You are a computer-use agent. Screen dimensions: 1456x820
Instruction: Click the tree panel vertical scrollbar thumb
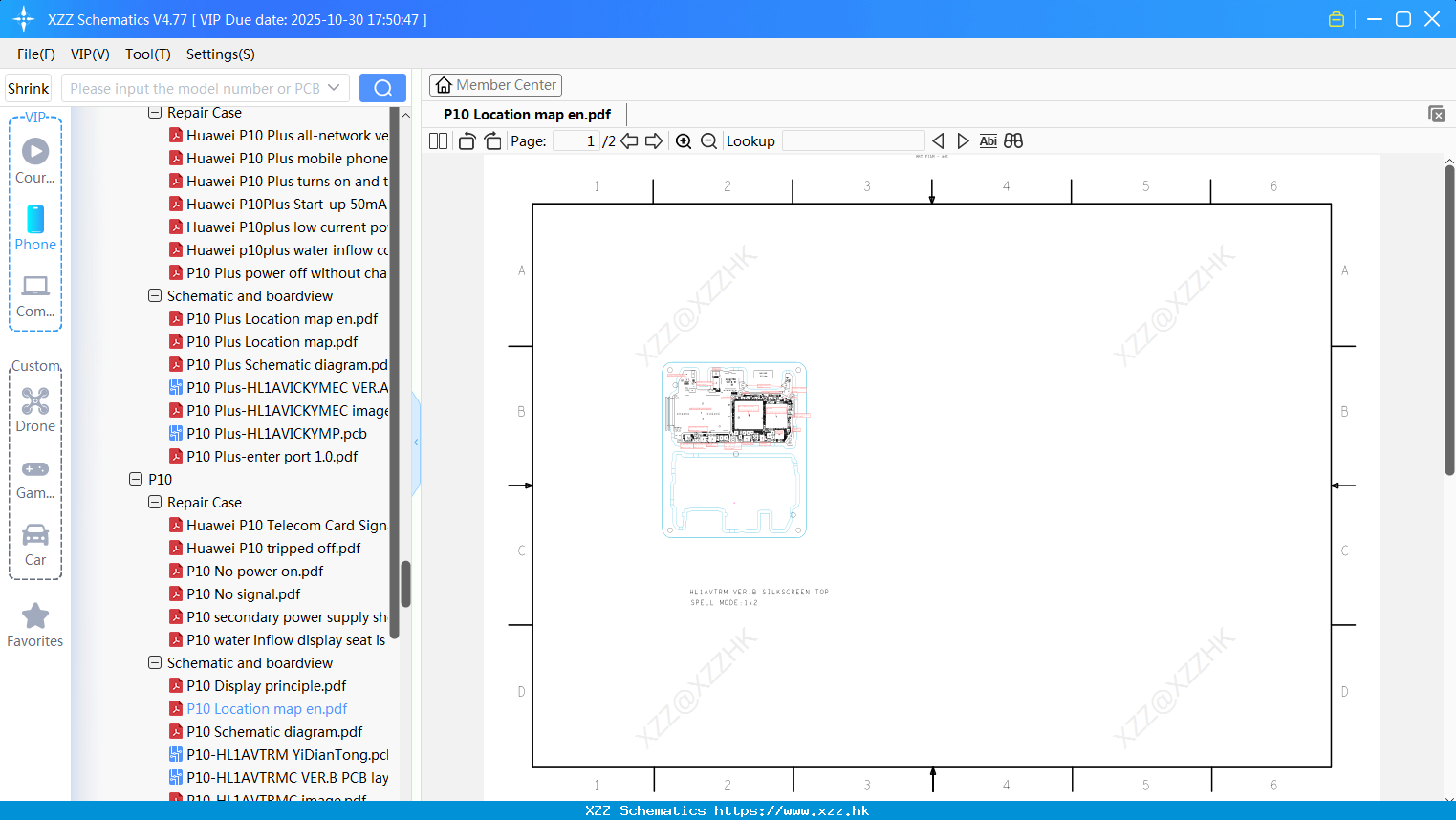[405, 583]
